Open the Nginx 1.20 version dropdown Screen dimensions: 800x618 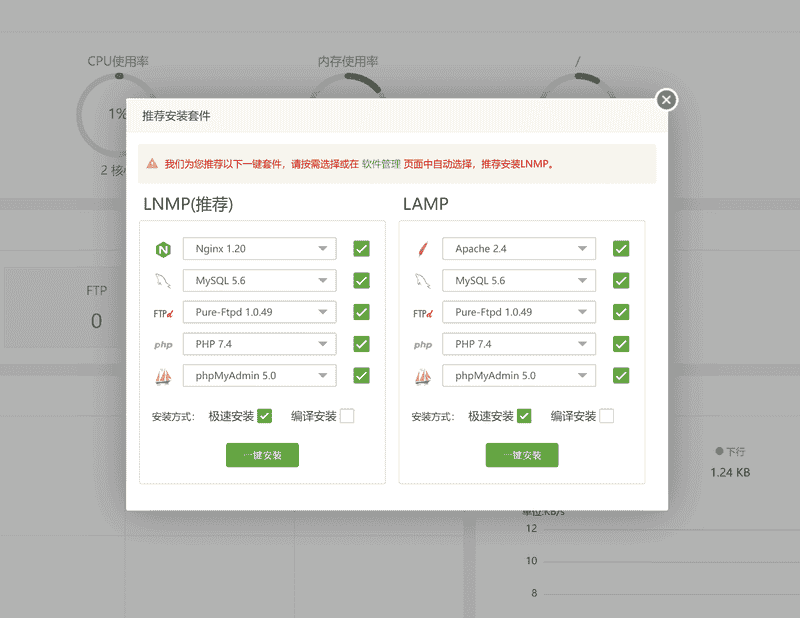pos(260,249)
